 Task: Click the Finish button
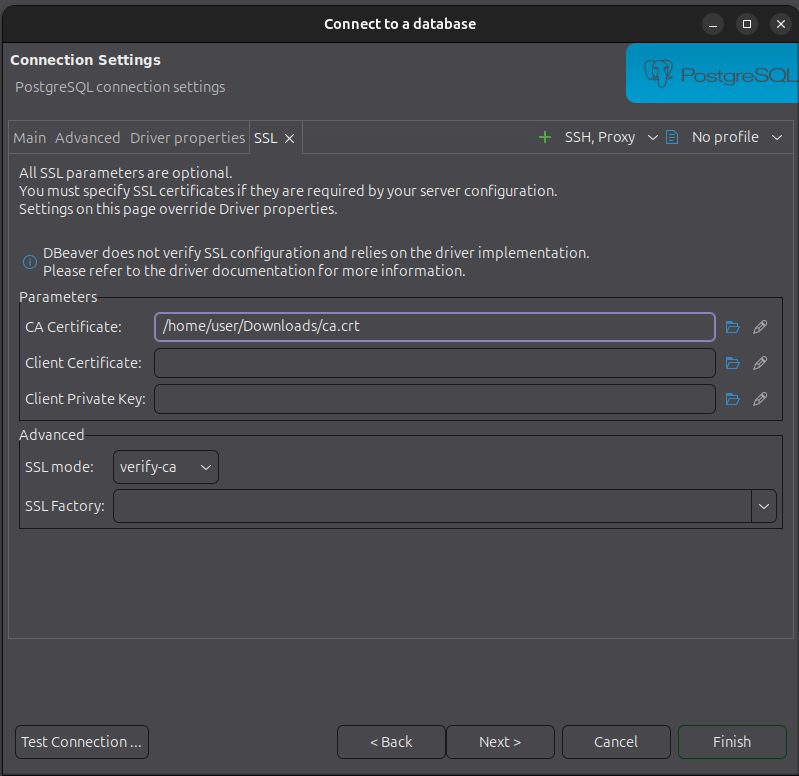pyautogui.click(x=732, y=742)
